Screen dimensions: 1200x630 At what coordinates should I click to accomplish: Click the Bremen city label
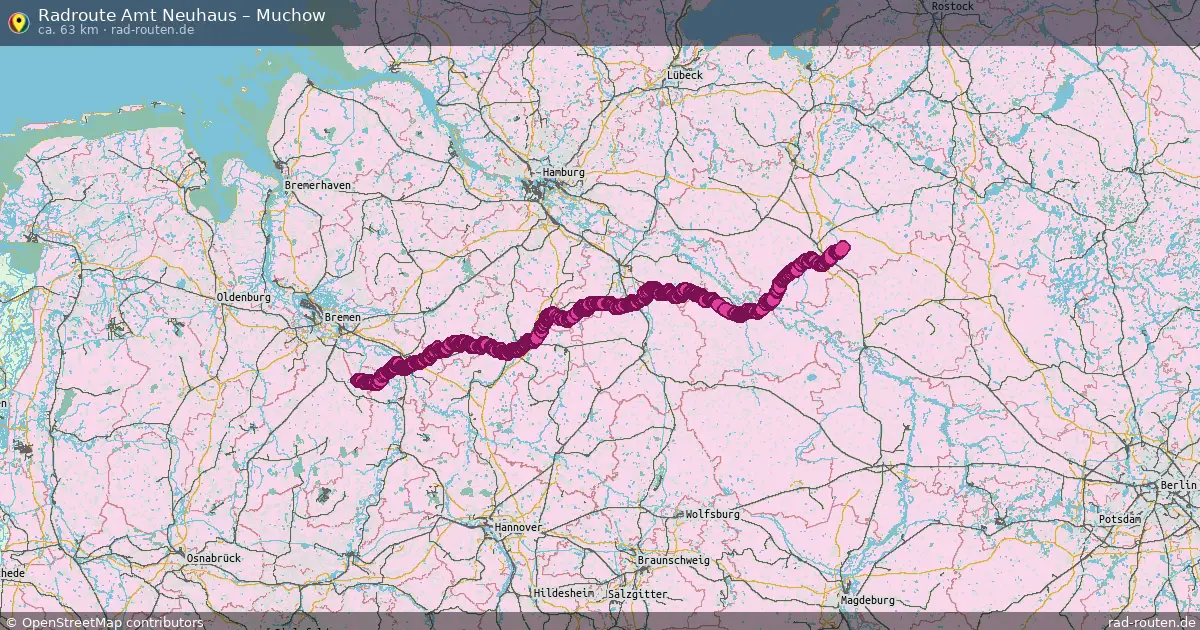pos(342,317)
